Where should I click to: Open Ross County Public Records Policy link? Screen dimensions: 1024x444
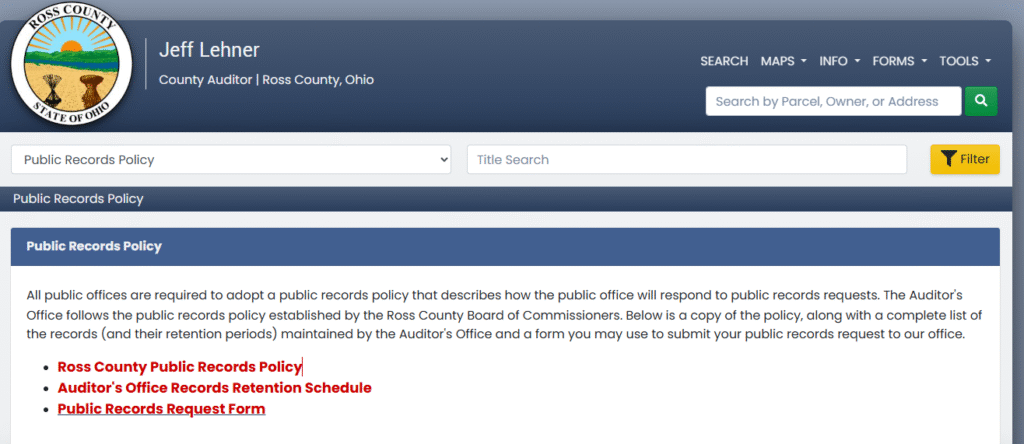[x=180, y=367]
